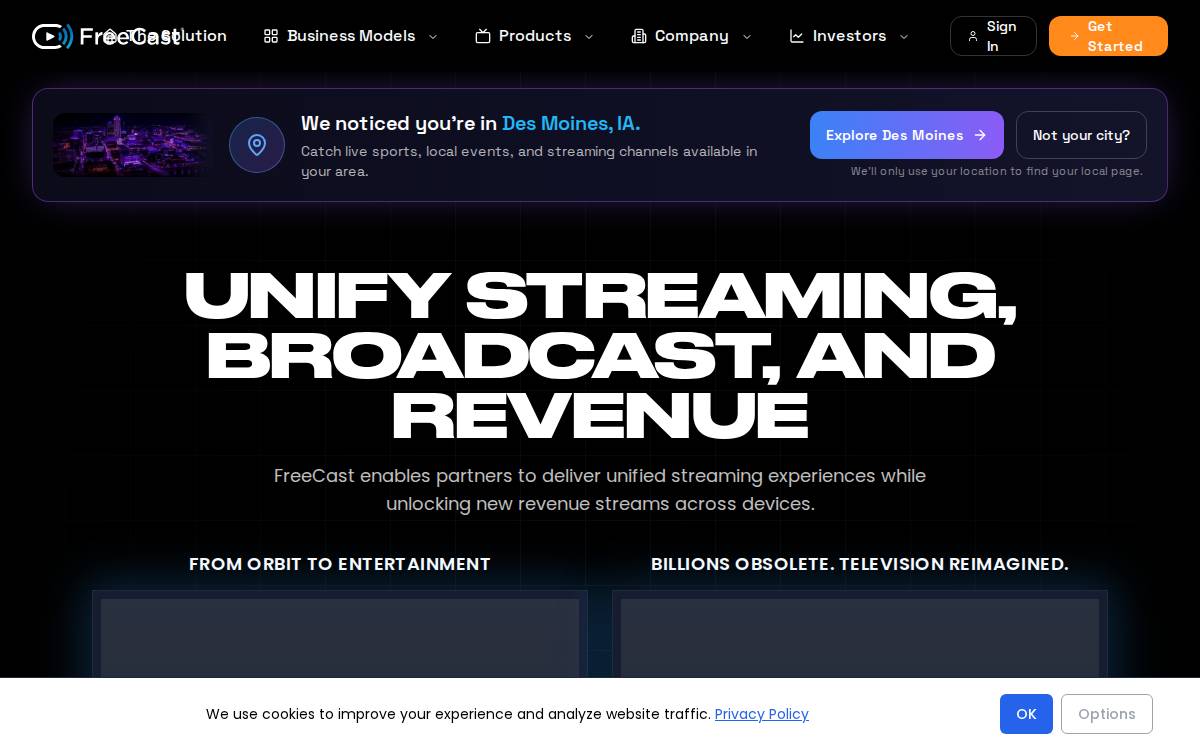Expand the Investors dropdown chevron
The image size is (1200, 750).
coord(904,37)
